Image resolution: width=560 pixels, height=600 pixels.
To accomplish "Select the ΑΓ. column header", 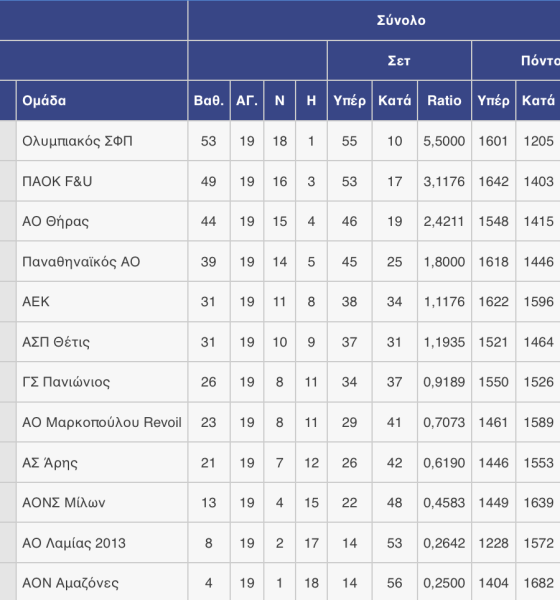I will (247, 101).
